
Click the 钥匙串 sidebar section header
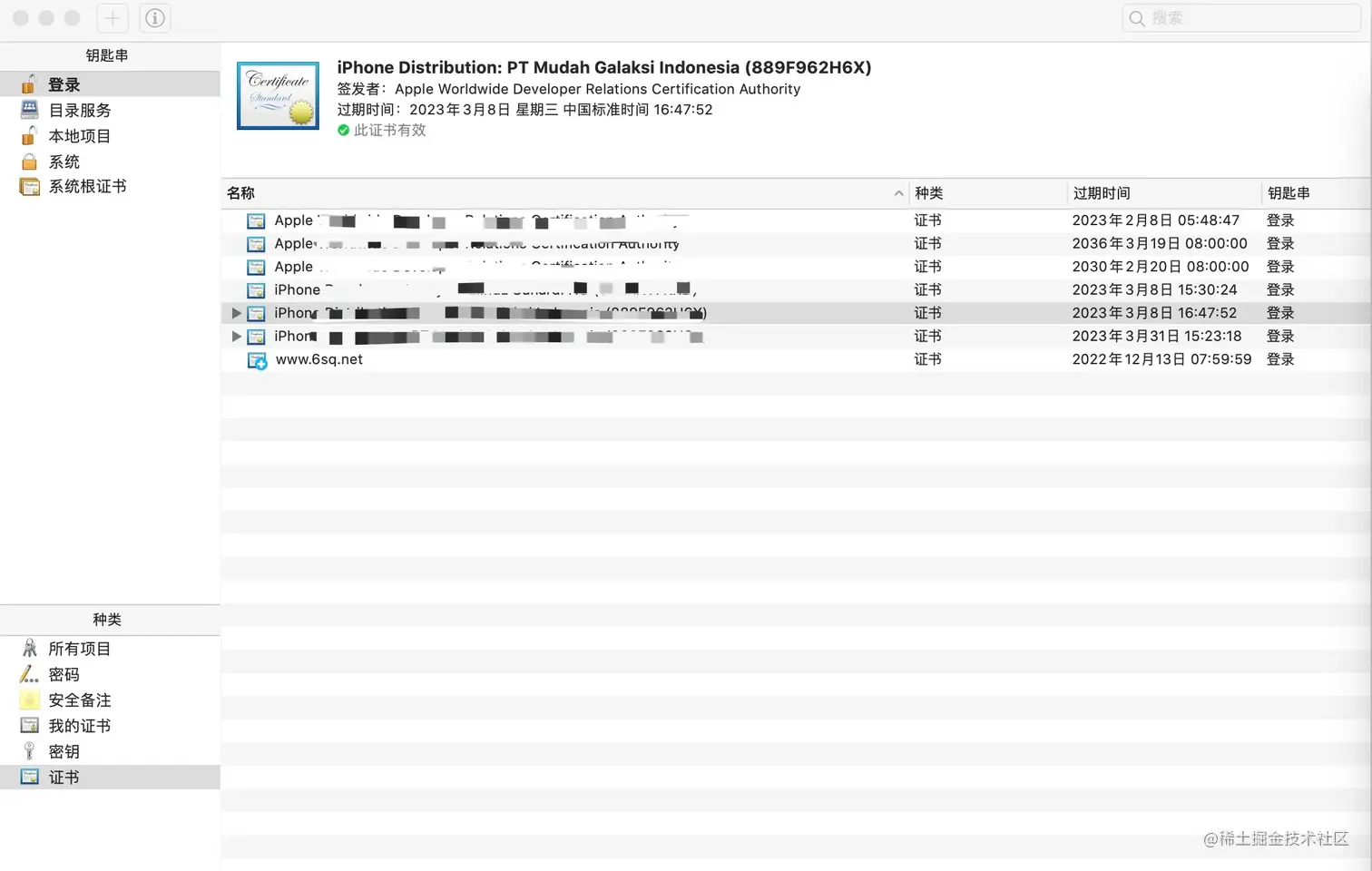point(107,55)
